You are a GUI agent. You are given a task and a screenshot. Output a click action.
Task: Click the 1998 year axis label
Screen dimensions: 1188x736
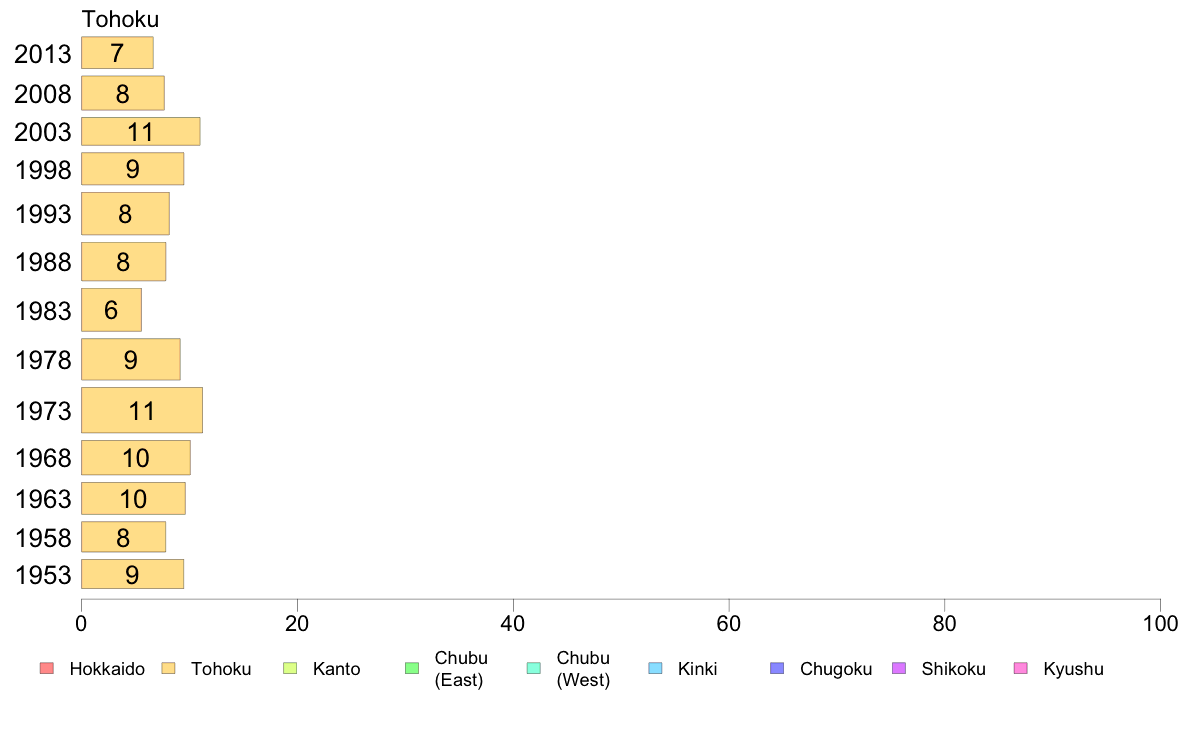tap(43, 170)
